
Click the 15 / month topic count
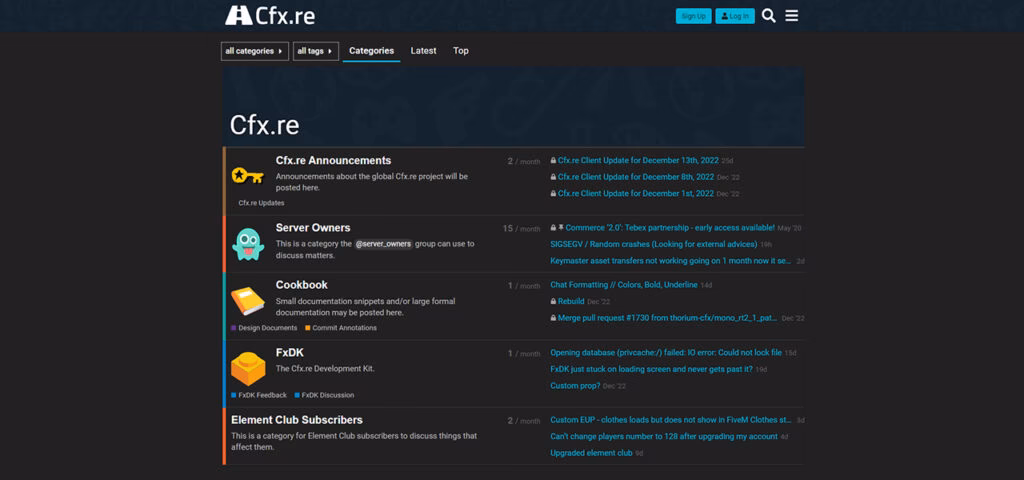(x=521, y=229)
